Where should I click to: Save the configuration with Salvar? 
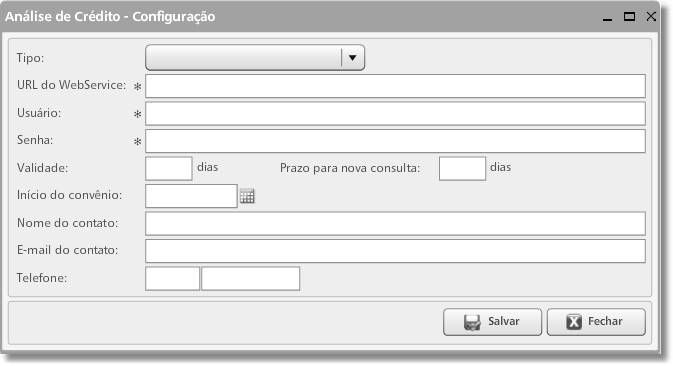pyautogui.click(x=492, y=322)
